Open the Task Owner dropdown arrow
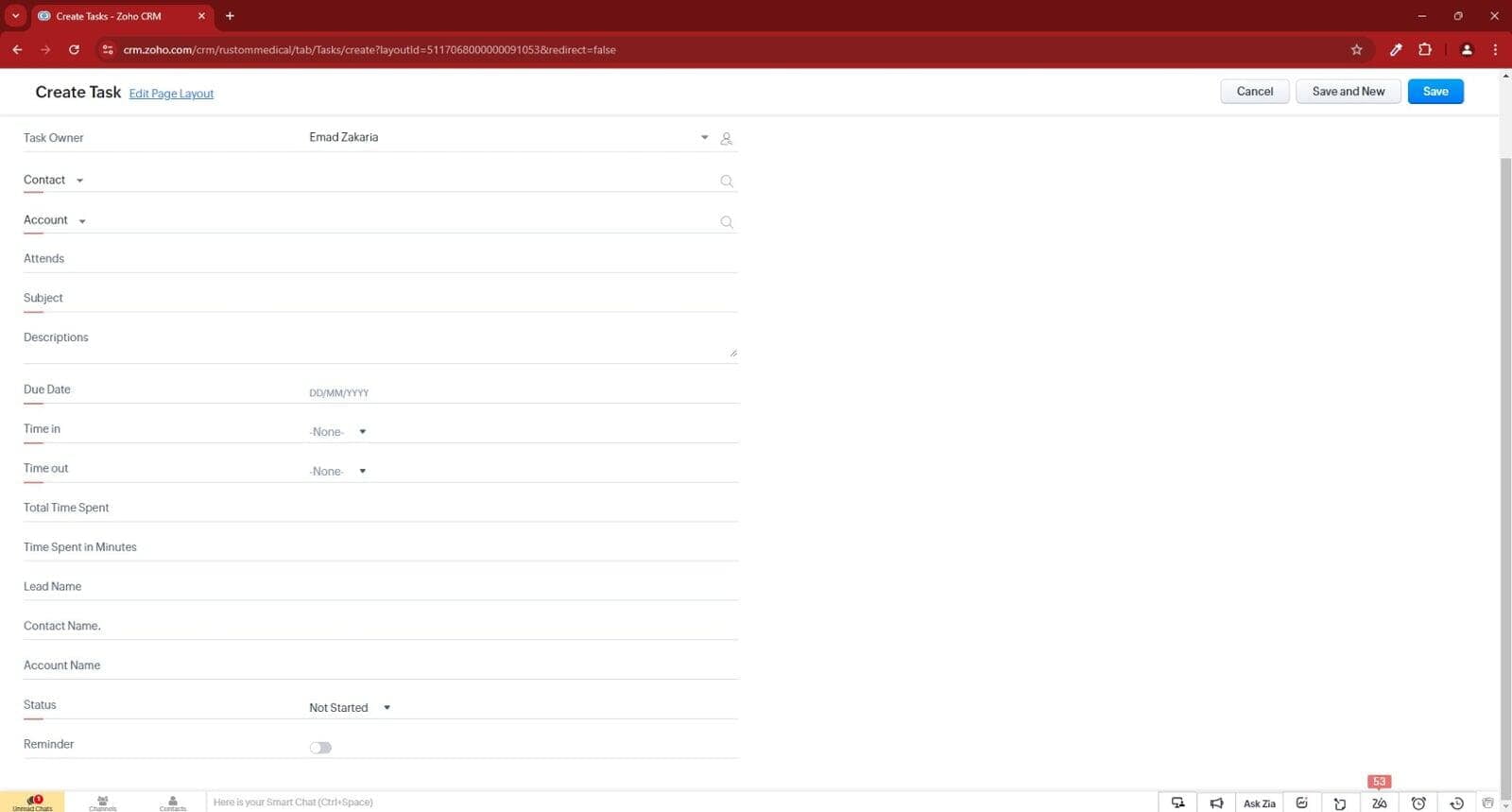The image size is (1512, 812). (704, 137)
